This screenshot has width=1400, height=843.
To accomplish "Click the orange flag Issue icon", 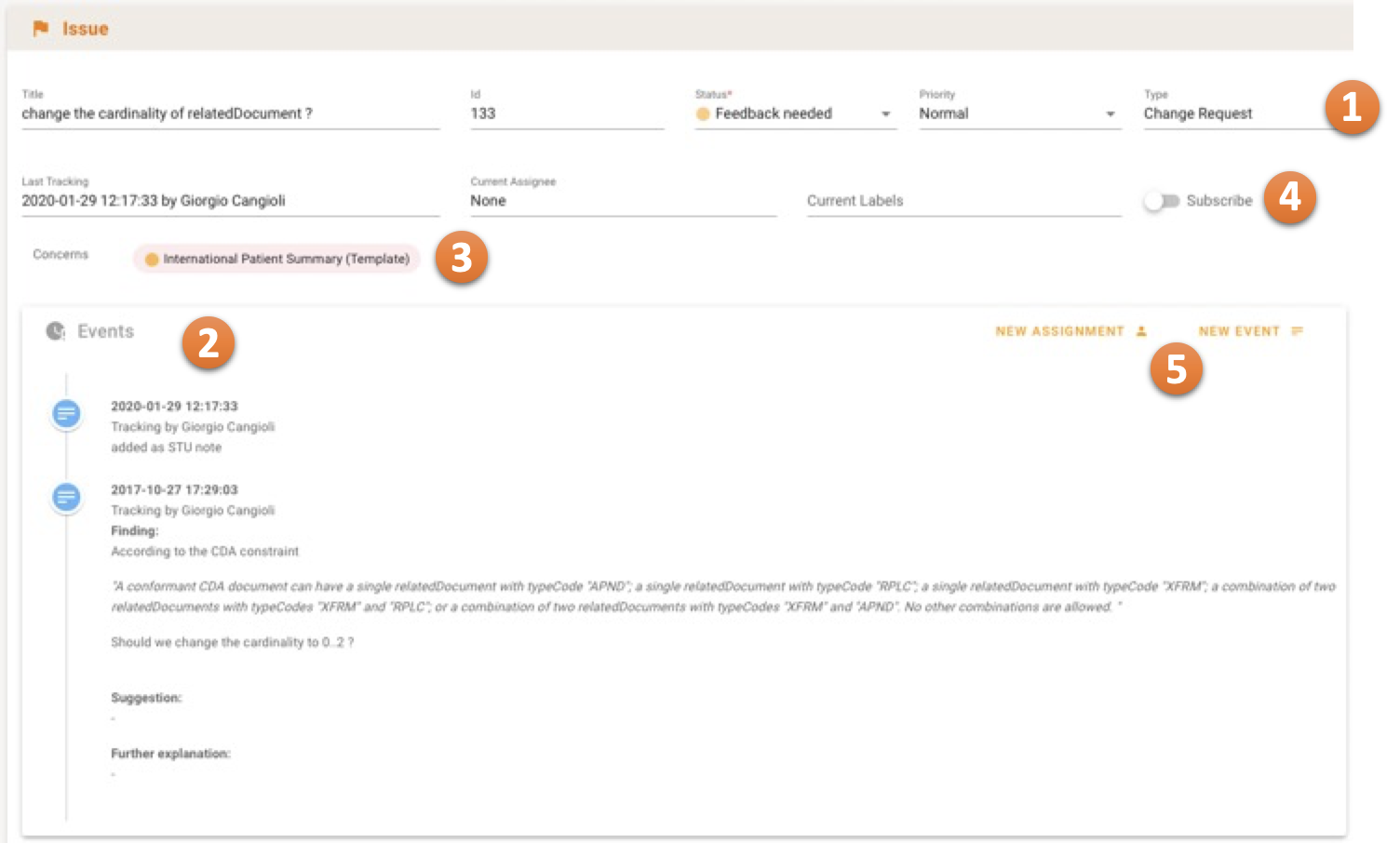I will click(40, 29).
